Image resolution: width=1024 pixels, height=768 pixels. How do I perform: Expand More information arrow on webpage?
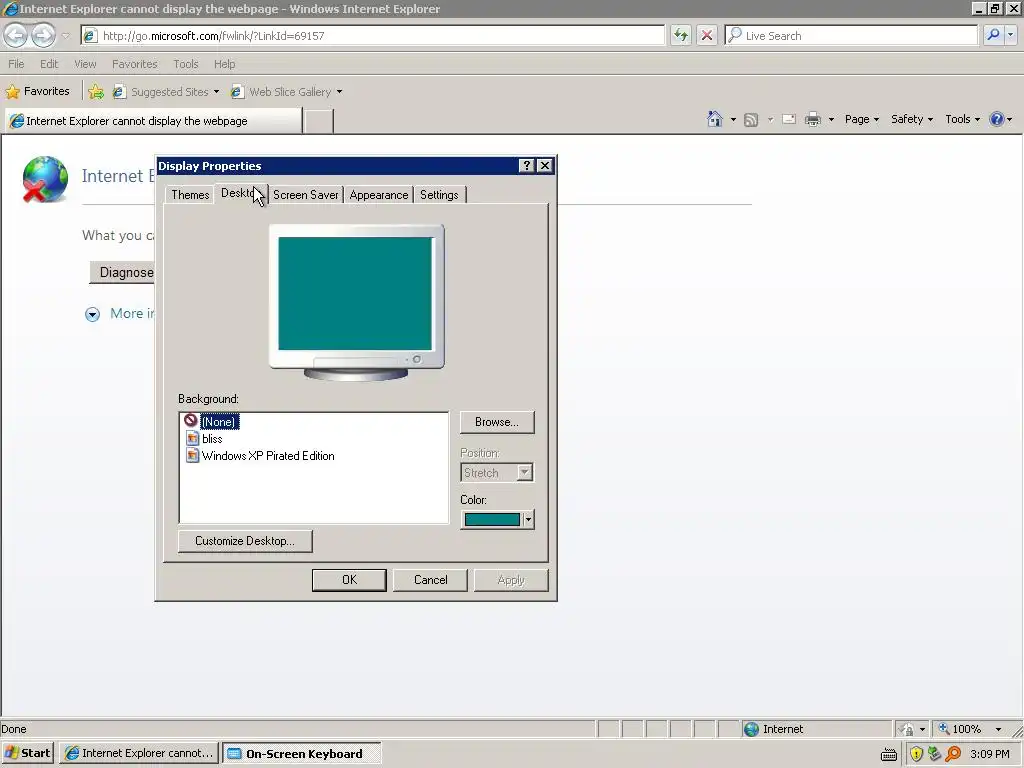pos(92,314)
